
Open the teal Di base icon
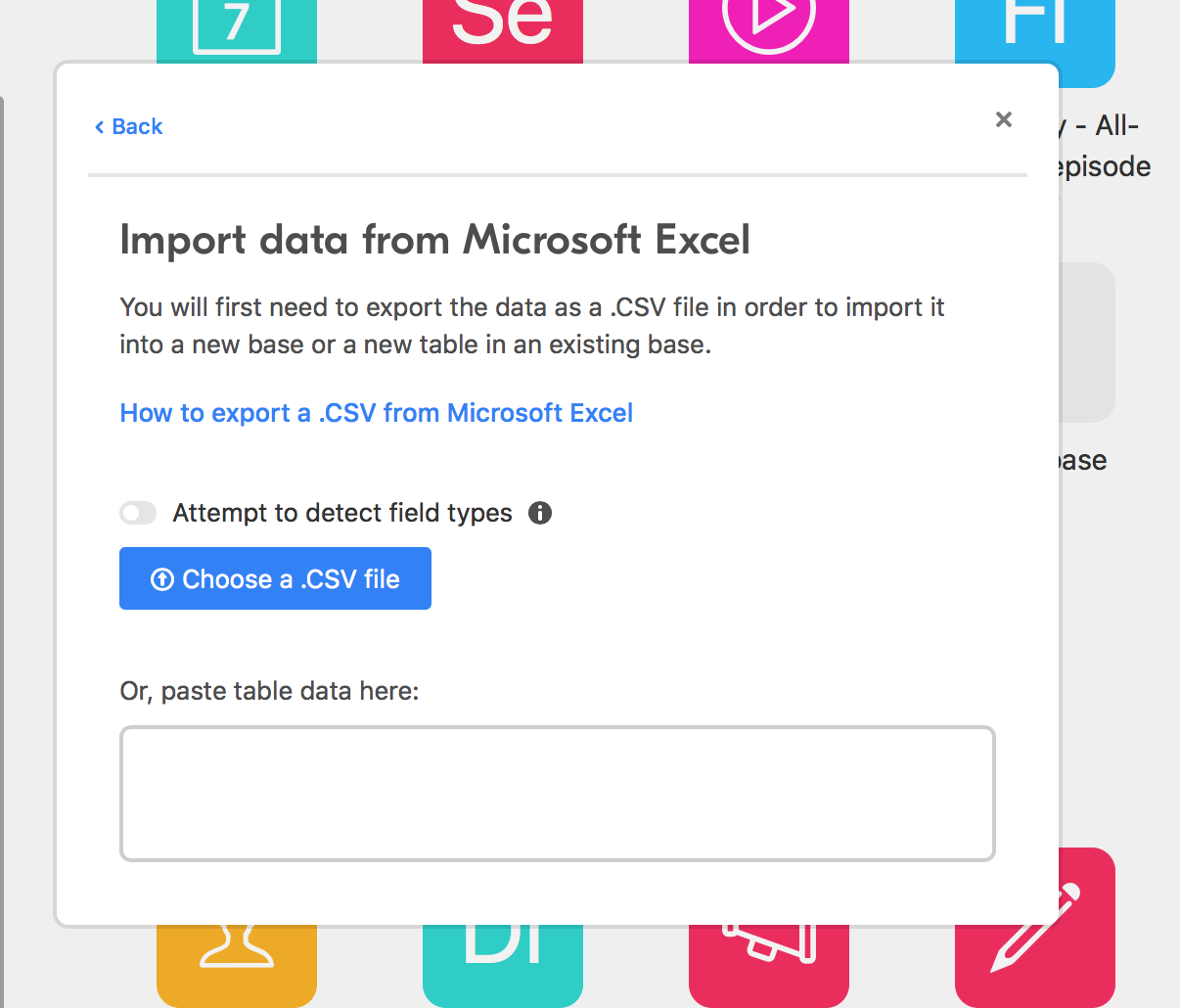pos(503,967)
